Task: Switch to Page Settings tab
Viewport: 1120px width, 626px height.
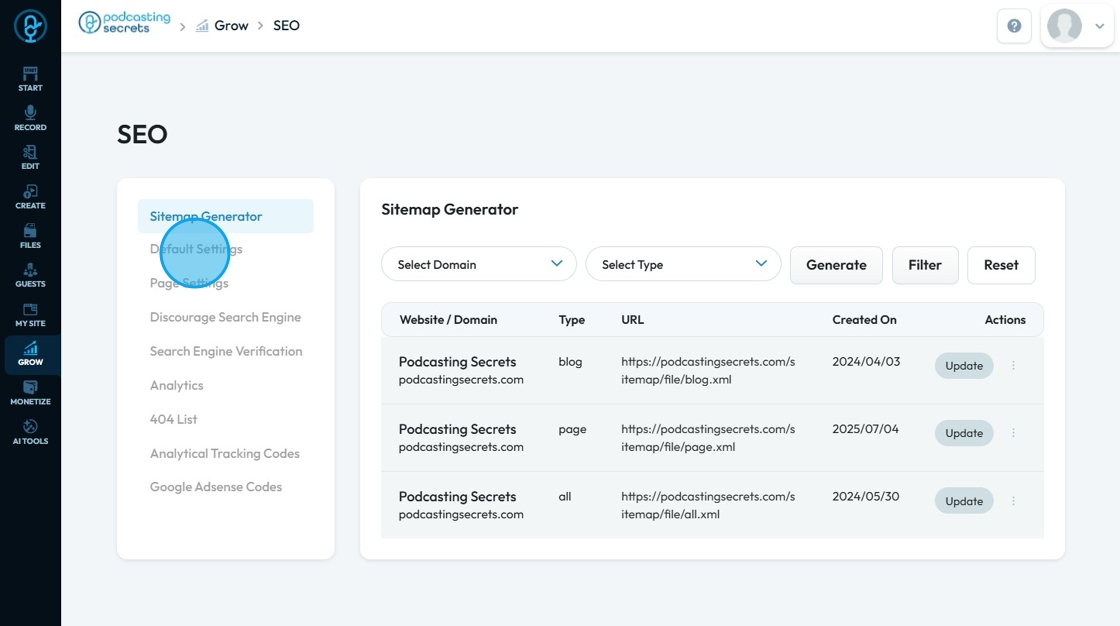Action: (189, 283)
